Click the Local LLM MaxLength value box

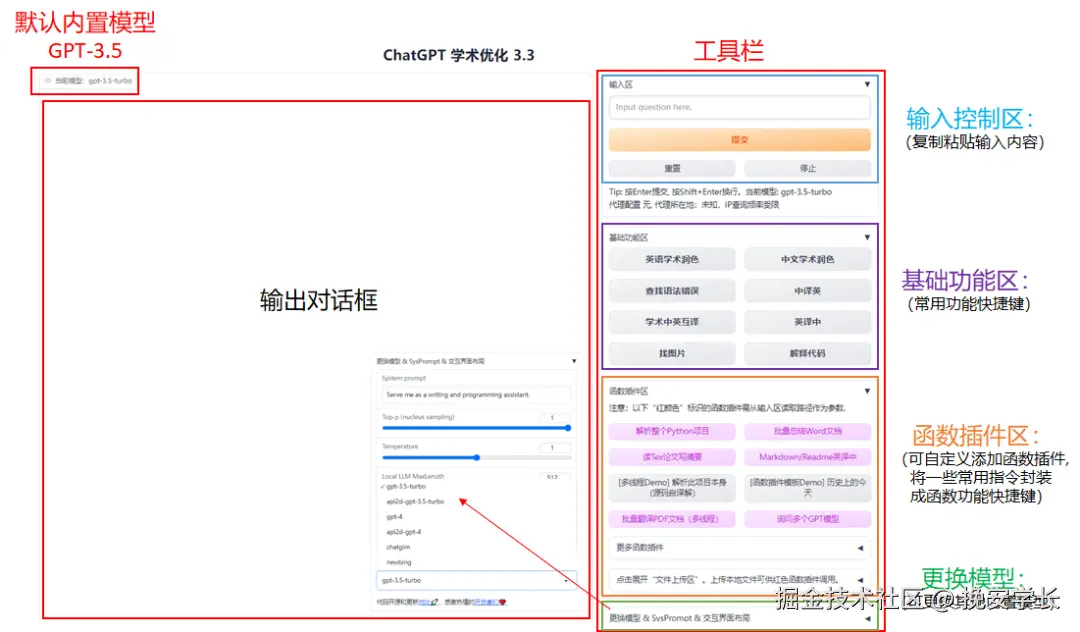point(554,476)
